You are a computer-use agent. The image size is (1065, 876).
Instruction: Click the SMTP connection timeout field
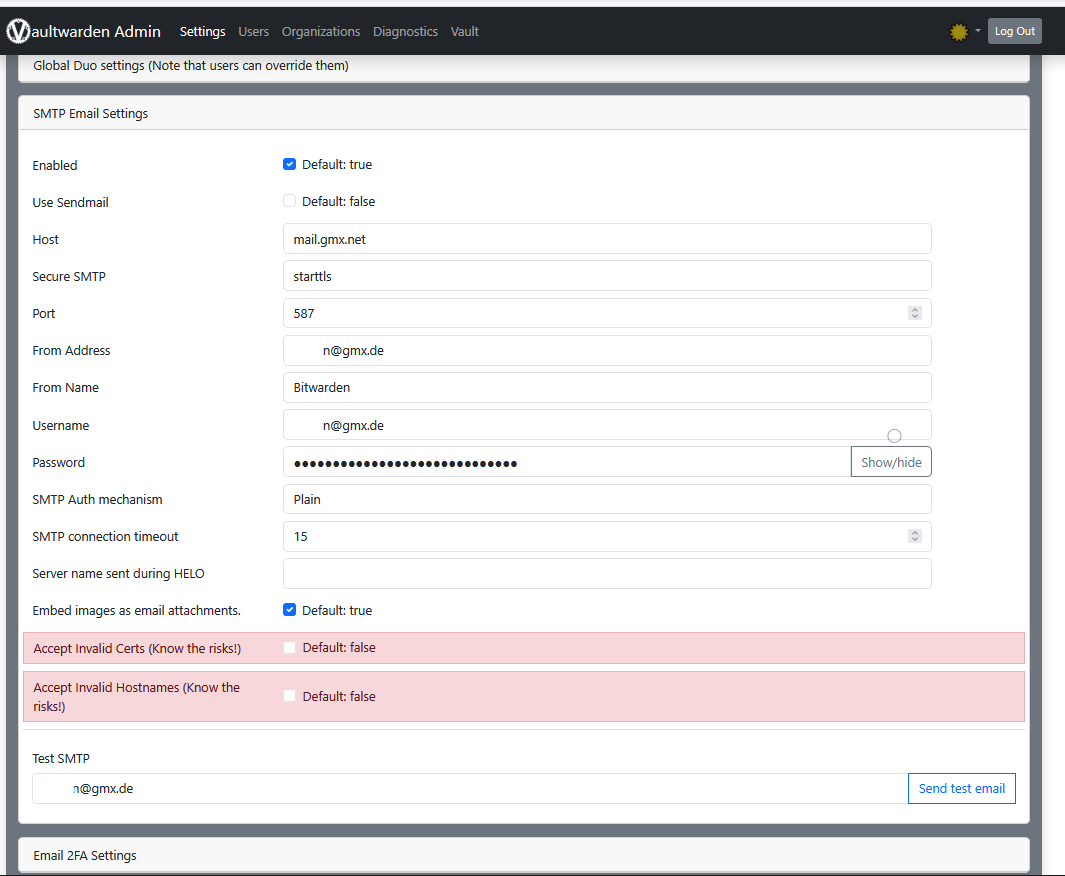click(607, 536)
